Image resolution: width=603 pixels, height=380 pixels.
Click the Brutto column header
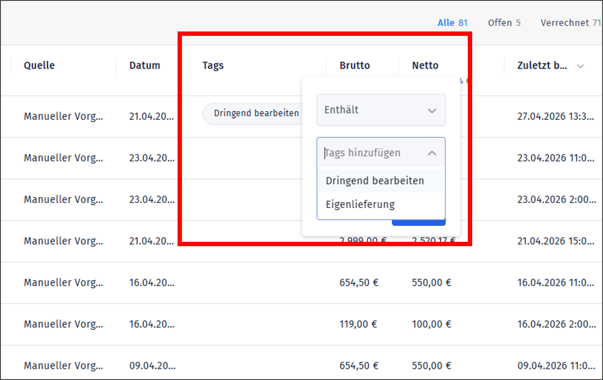[x=355, y=65]
